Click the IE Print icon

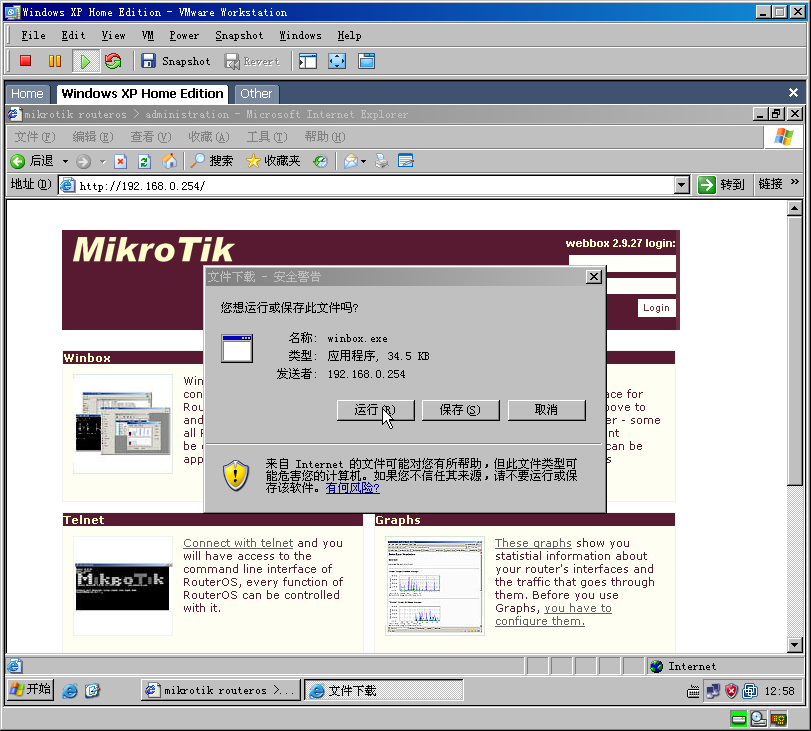coord(382,161)
